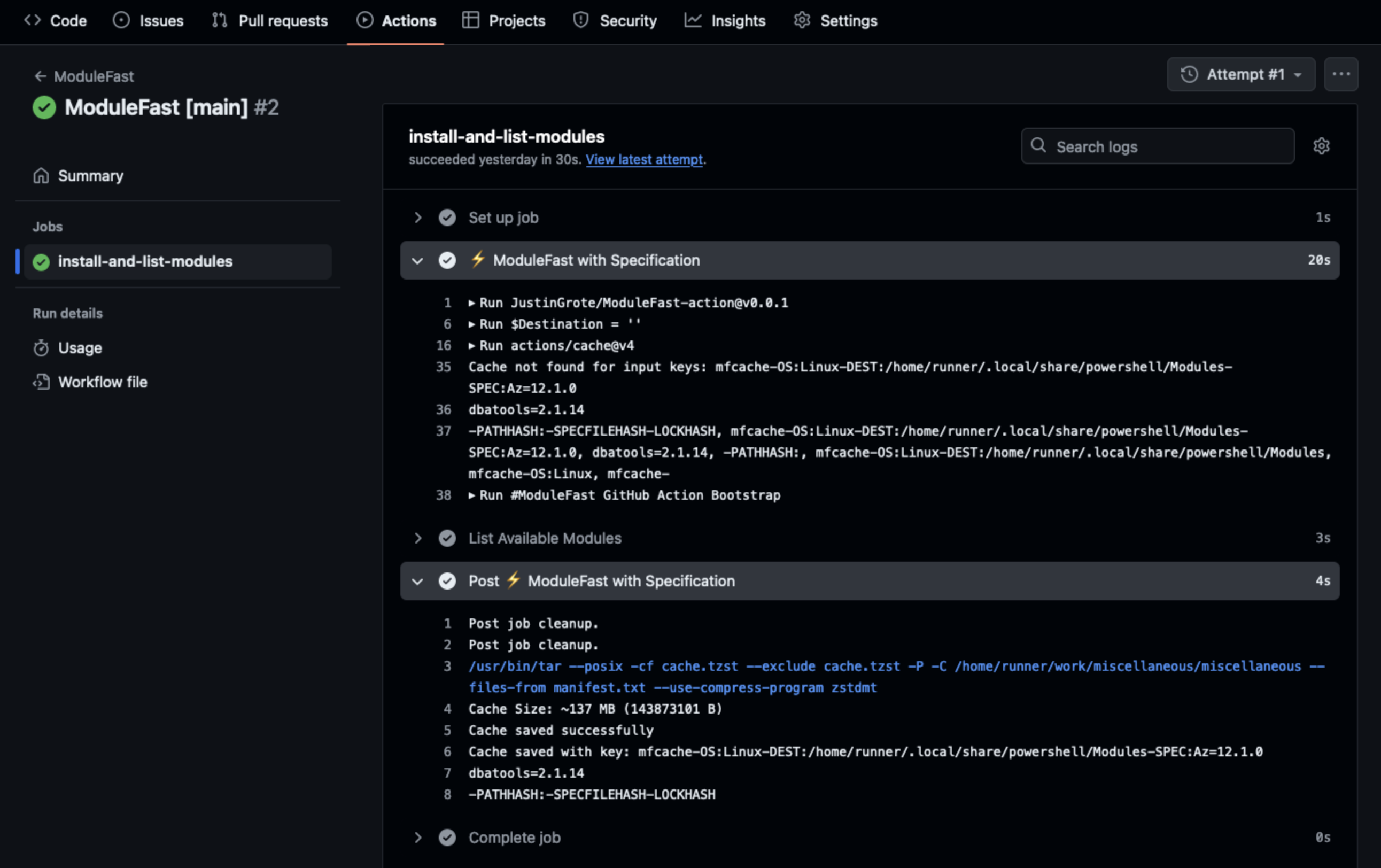
Task: Click log line 35 number
Action: click(x=443, y=367)
